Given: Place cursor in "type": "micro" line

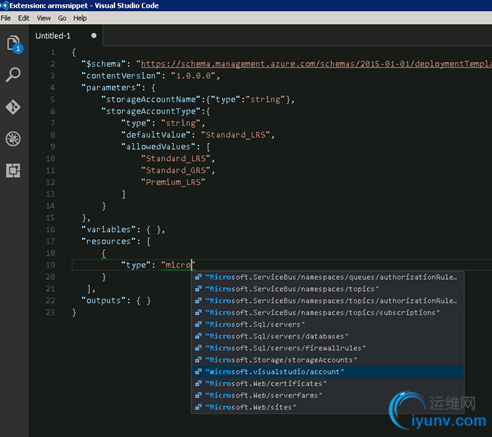Looking at the screenshot, I should 282,265.
